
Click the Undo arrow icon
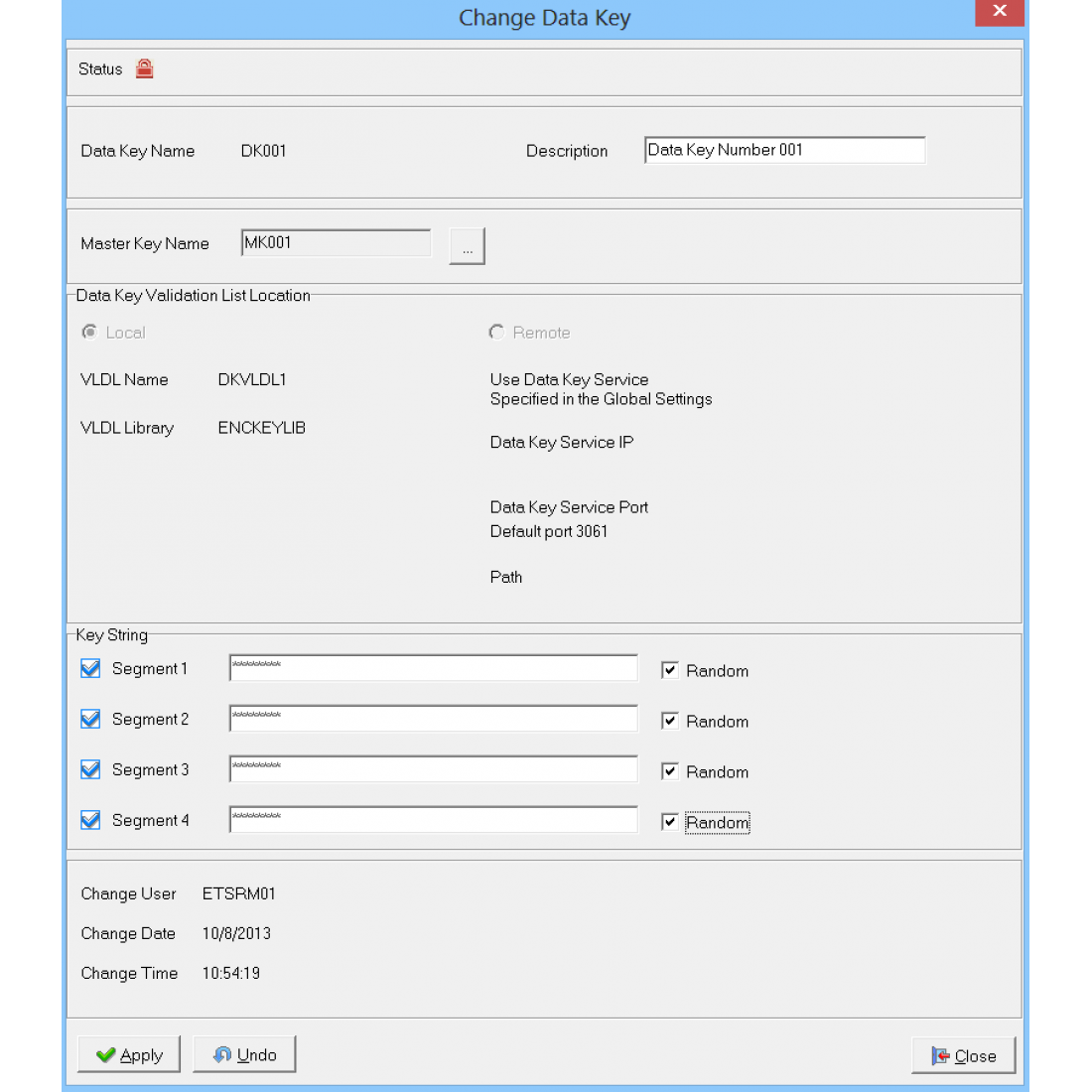pos(222,1053)
